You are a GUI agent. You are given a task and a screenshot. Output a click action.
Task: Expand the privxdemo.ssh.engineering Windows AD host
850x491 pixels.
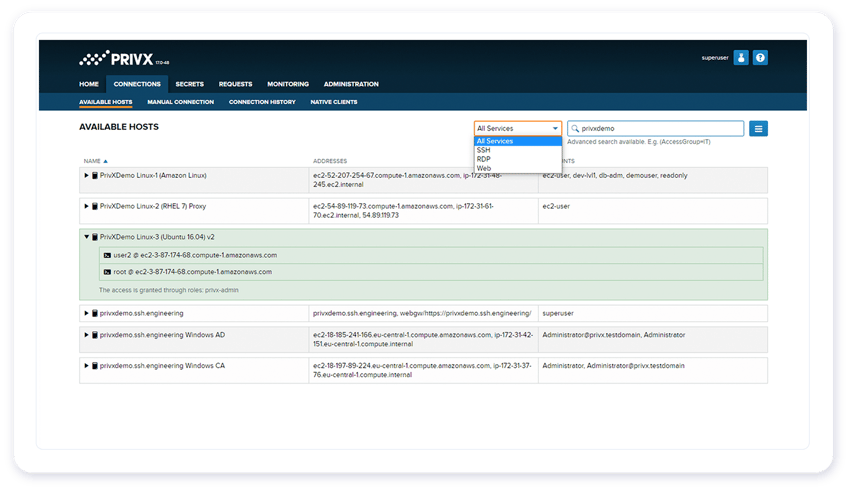(x=86, y=335)
